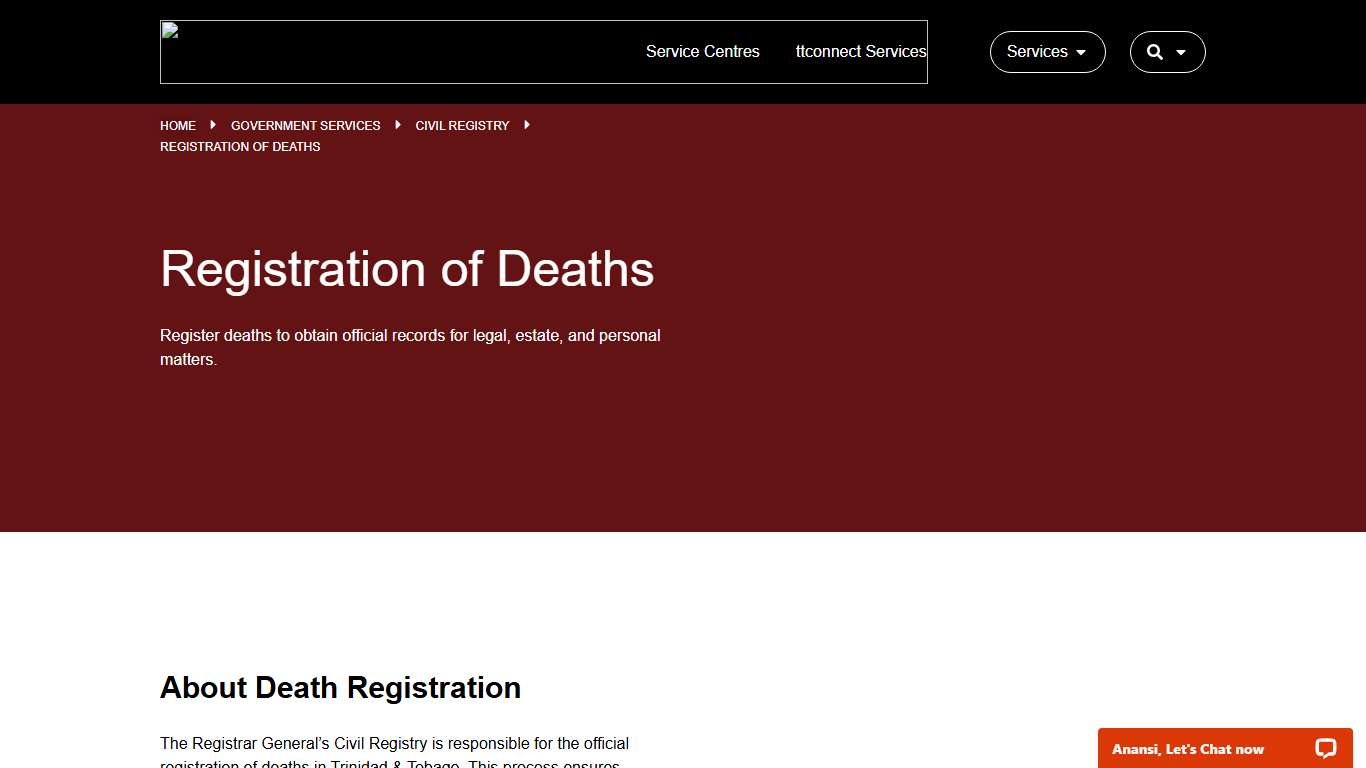Image resolution: width=1366 pixels, height=768 pixels.
Task: Open the caret next to the search icon
Action: (1180, 52)
